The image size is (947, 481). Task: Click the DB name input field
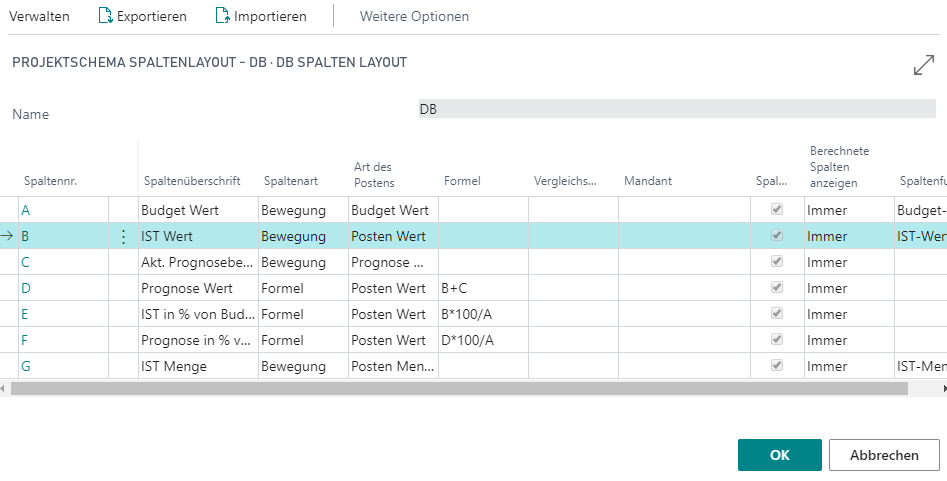pos(677,109)
